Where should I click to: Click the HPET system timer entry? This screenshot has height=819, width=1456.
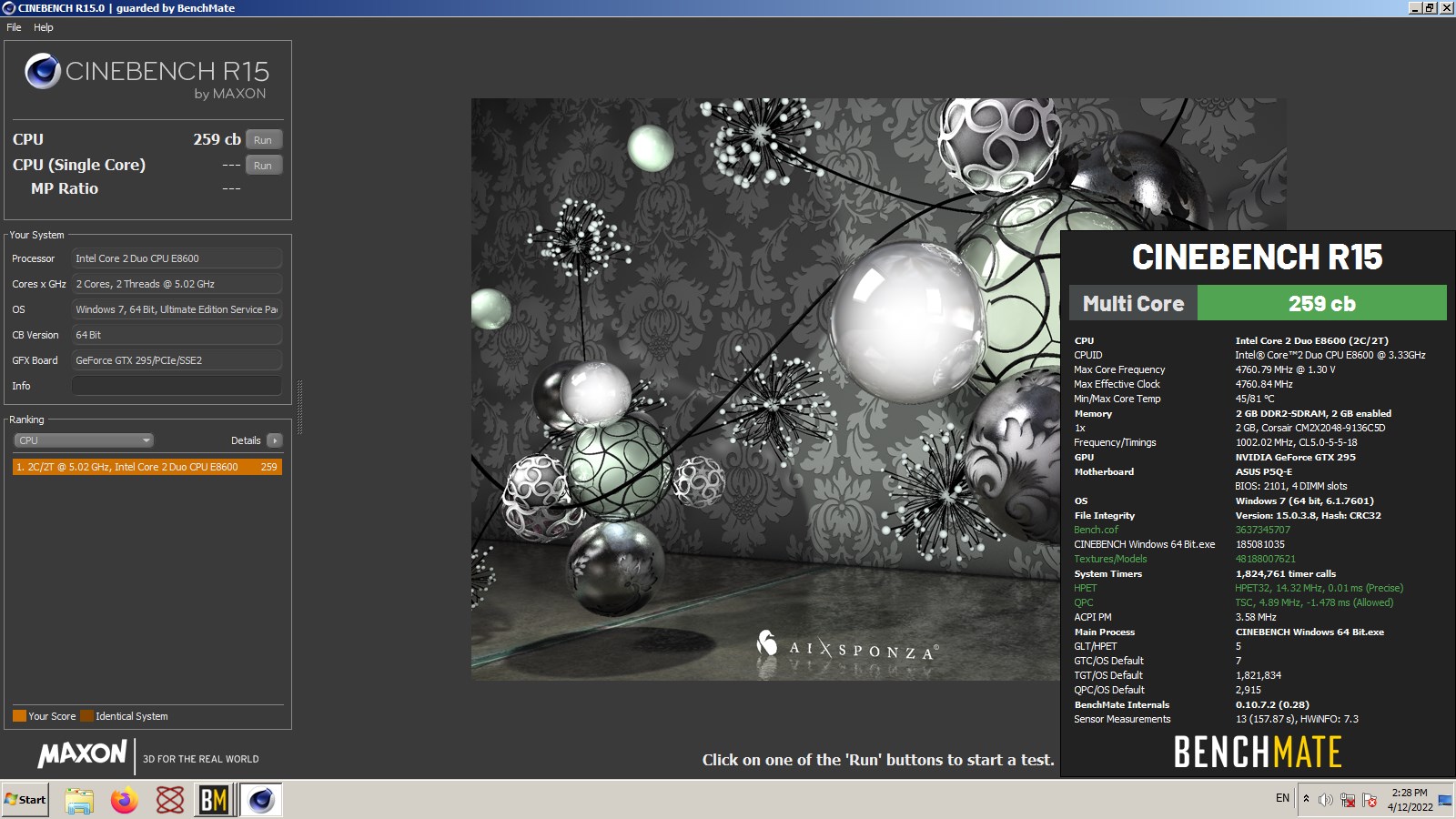[x=1085, y=588]
